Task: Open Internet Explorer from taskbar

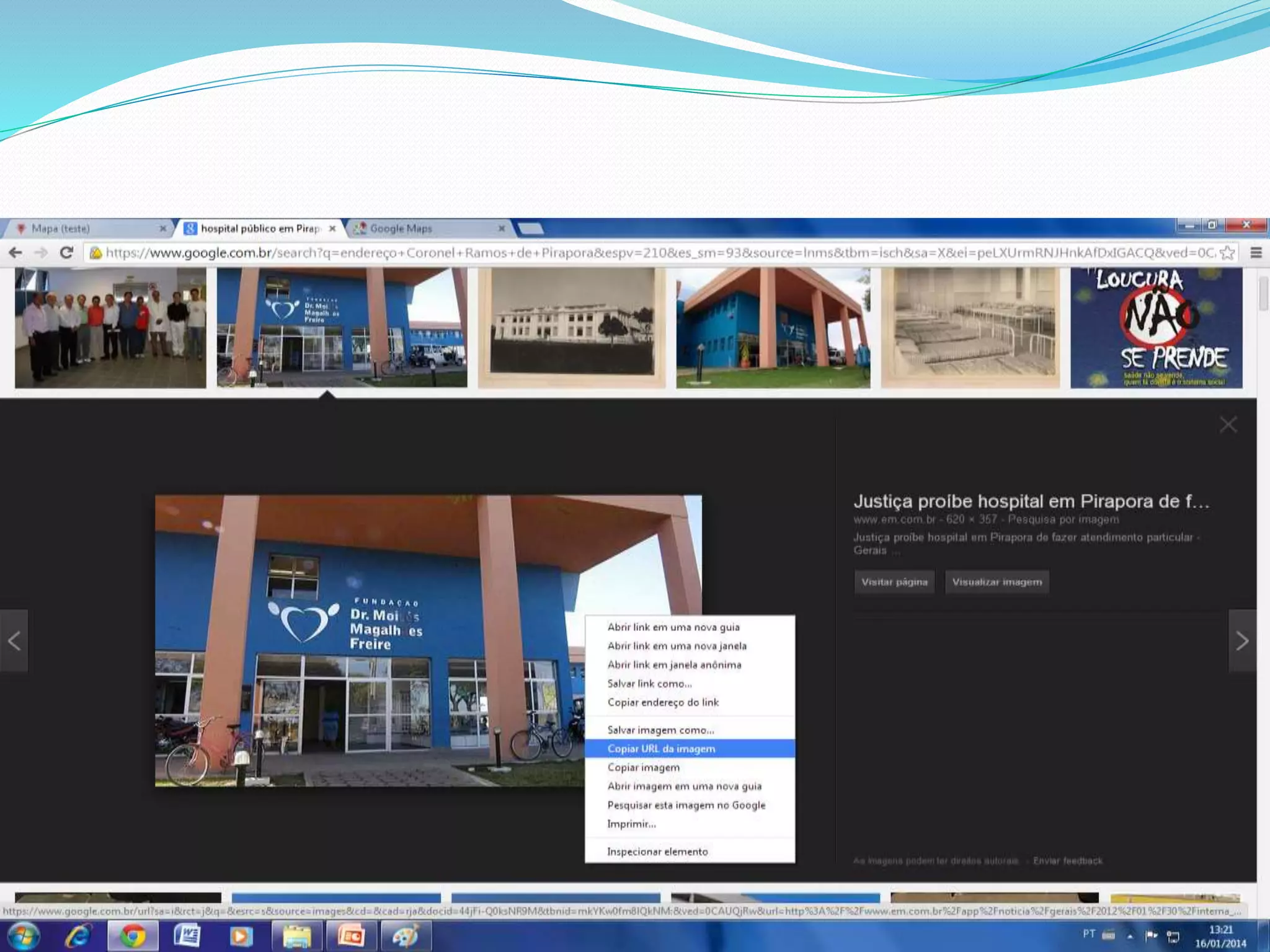Action: 78,935
